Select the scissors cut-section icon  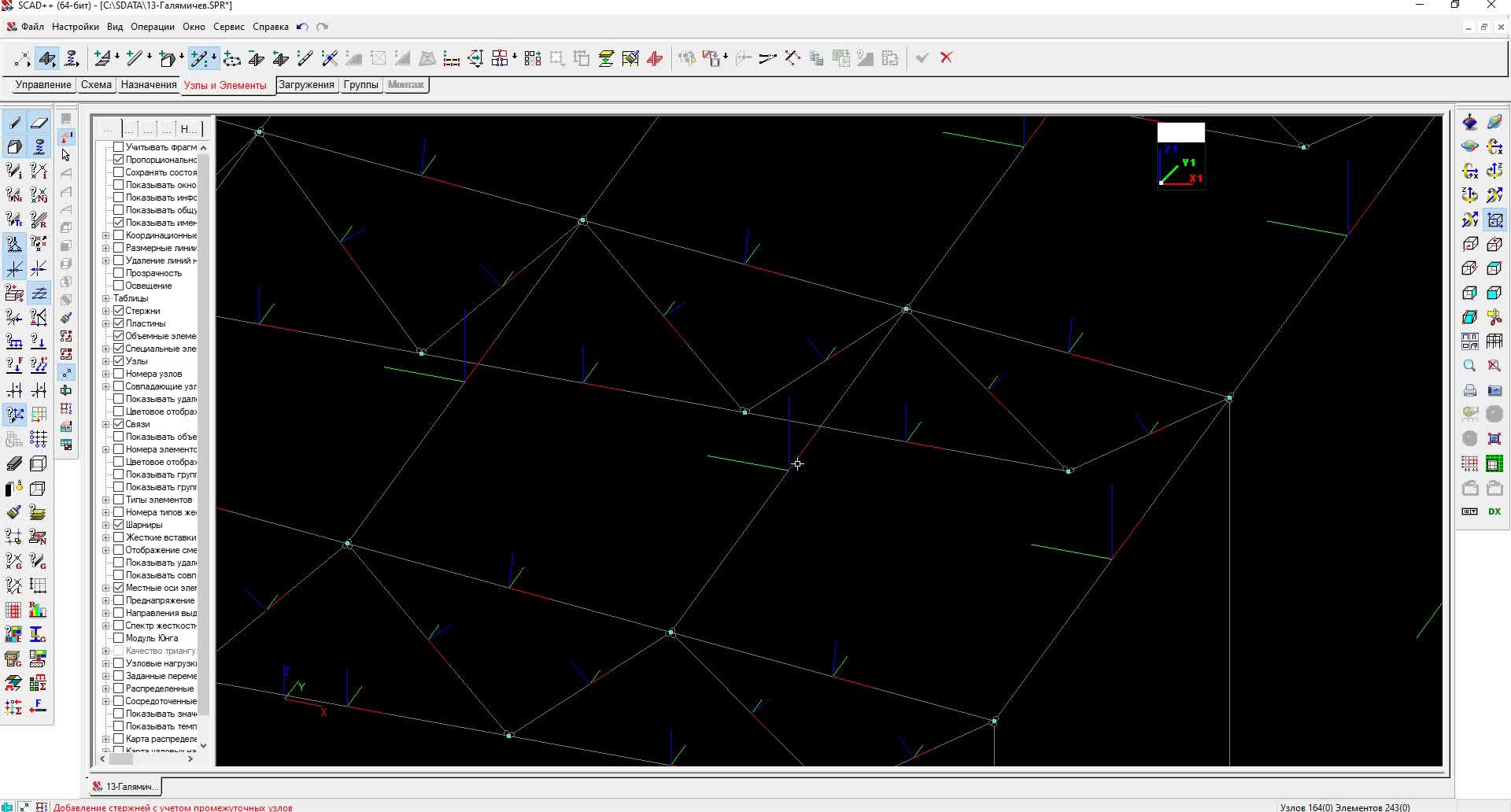pyautogui.click(x=1494, y=317)
